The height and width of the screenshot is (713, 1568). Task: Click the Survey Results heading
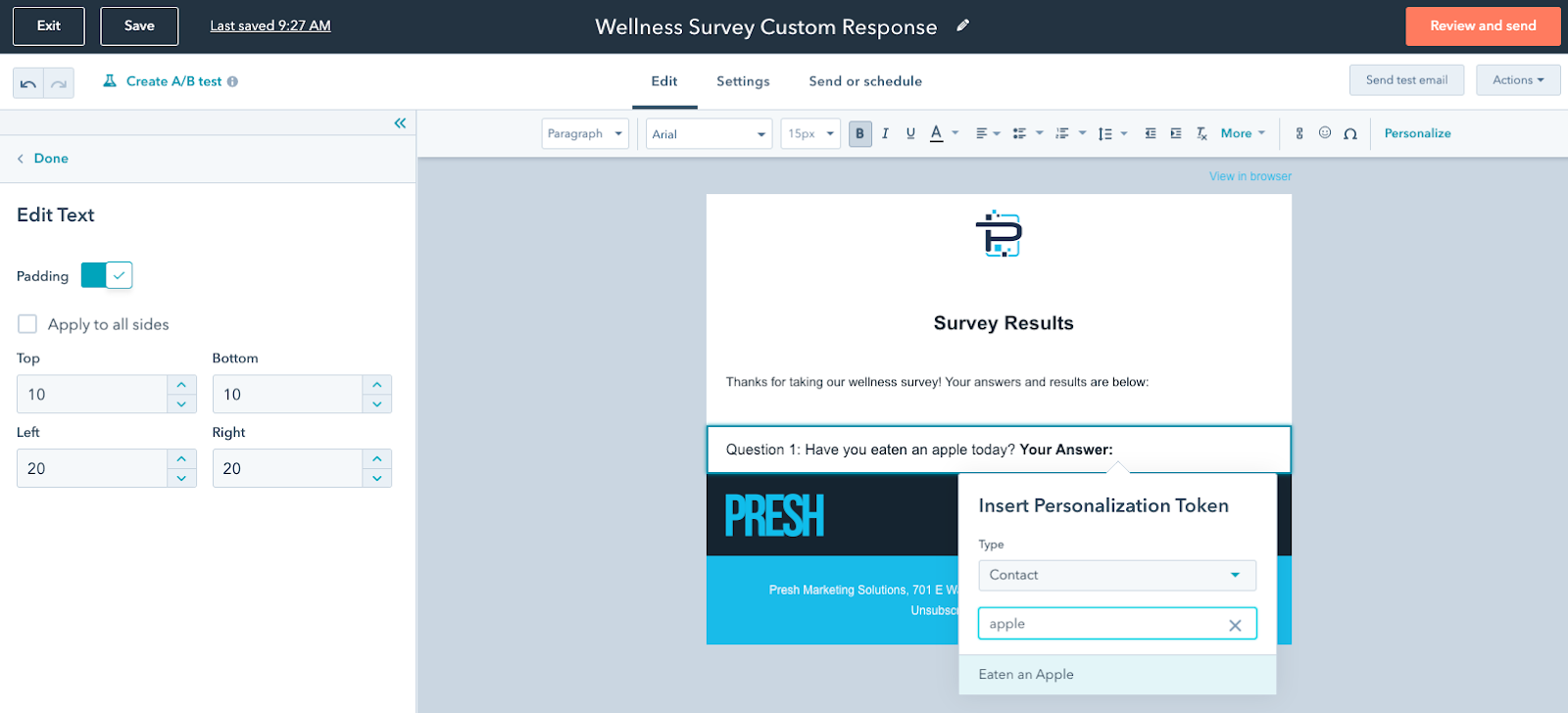[1004, 323]
